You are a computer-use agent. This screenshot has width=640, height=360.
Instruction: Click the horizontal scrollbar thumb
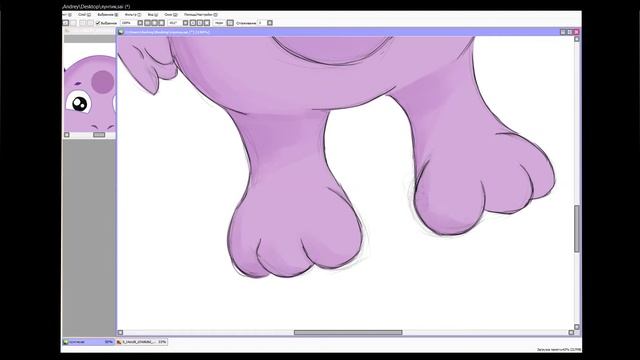point(348,332)
